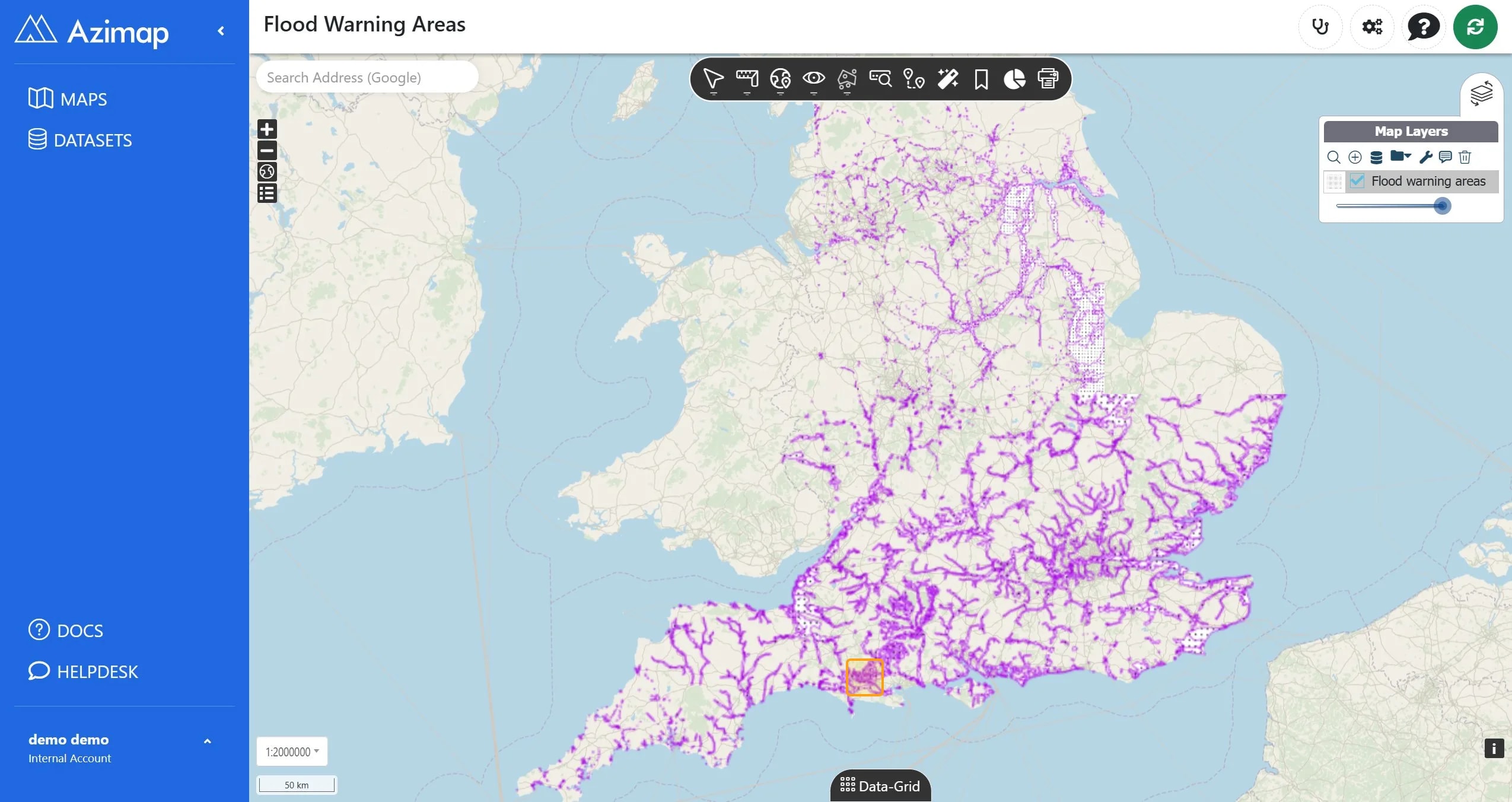This screenshot has width=1512, height=802.
Task: Open the HELPDESK link
Action: [x=83, y=671]
